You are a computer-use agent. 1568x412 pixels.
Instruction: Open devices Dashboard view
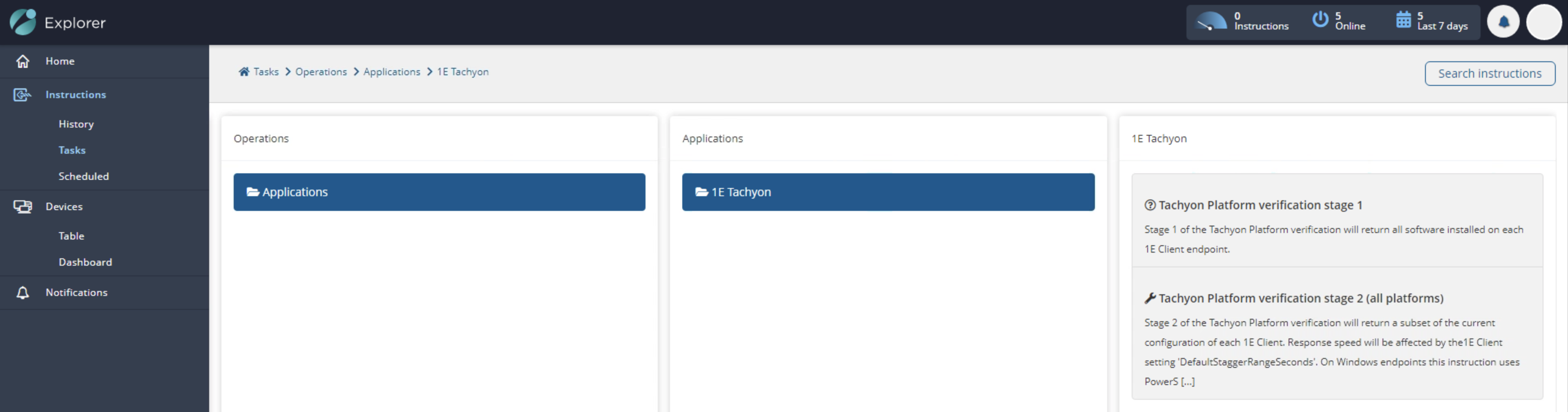85,262
